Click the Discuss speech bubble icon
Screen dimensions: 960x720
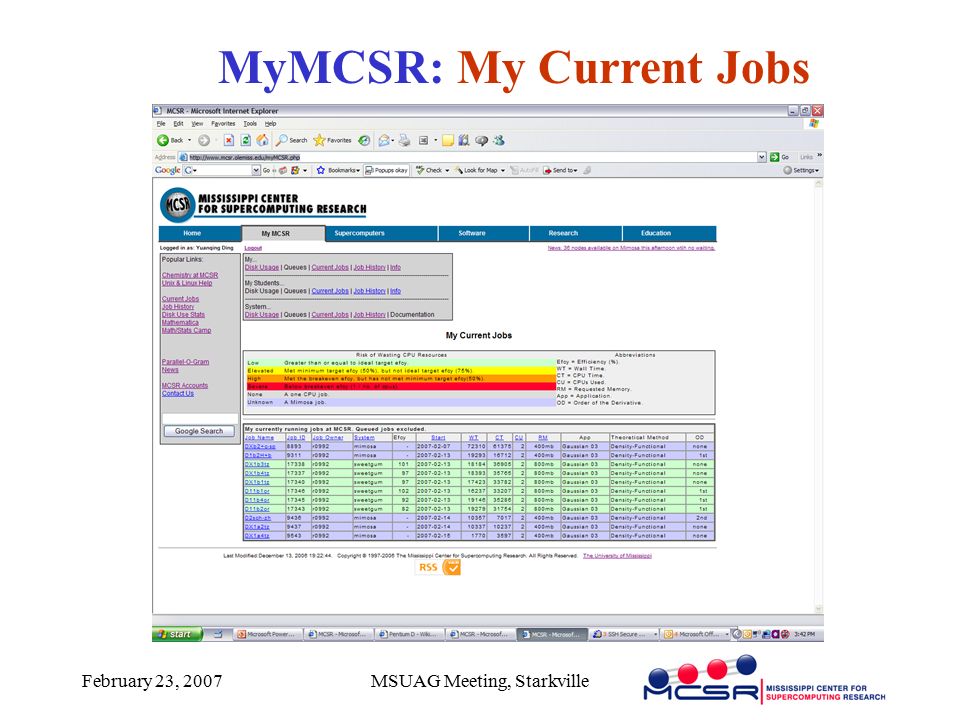pyautogui.click(x=482, y=140)
